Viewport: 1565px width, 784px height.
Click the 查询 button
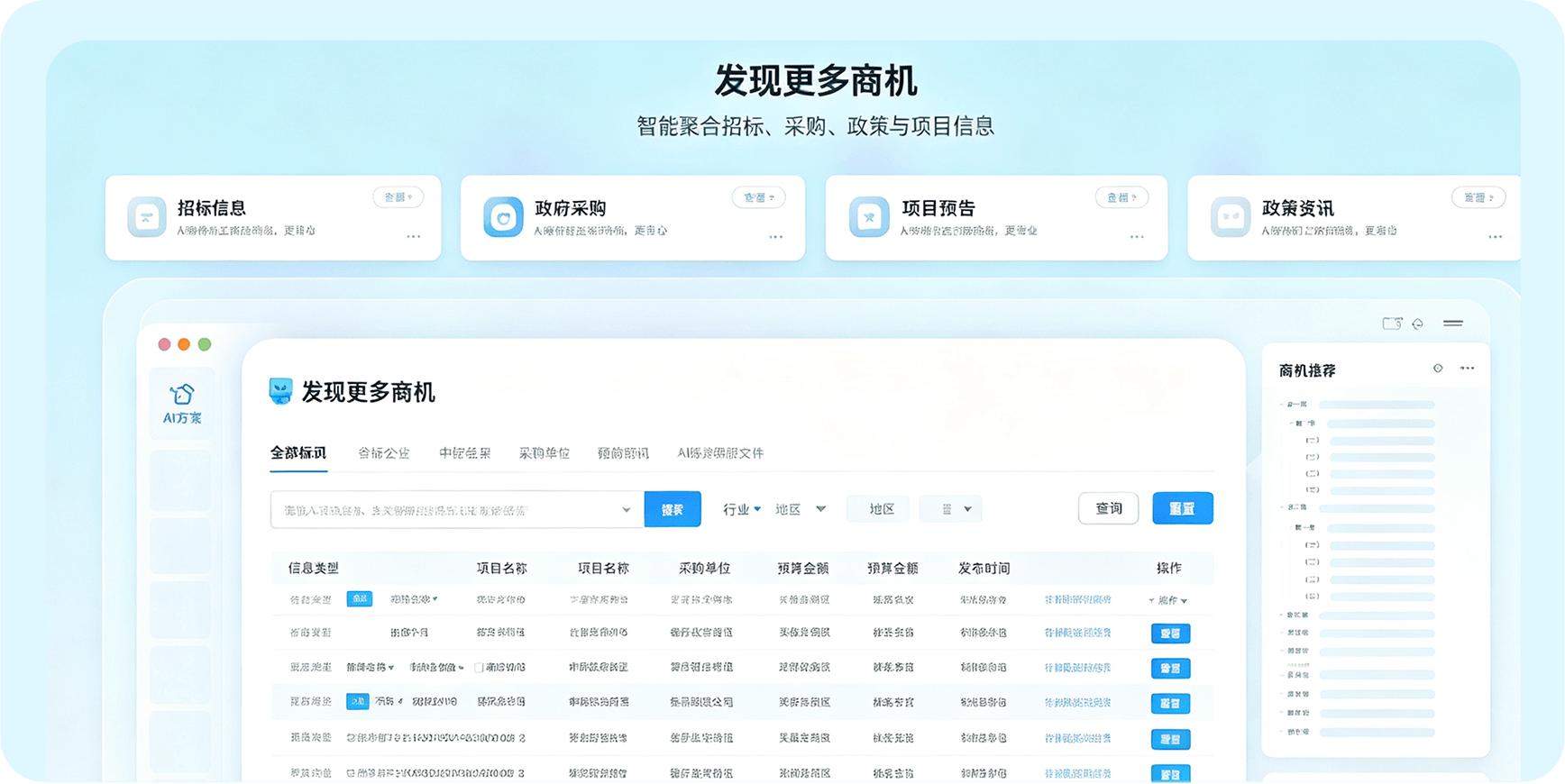click(x=1109, y=508)
